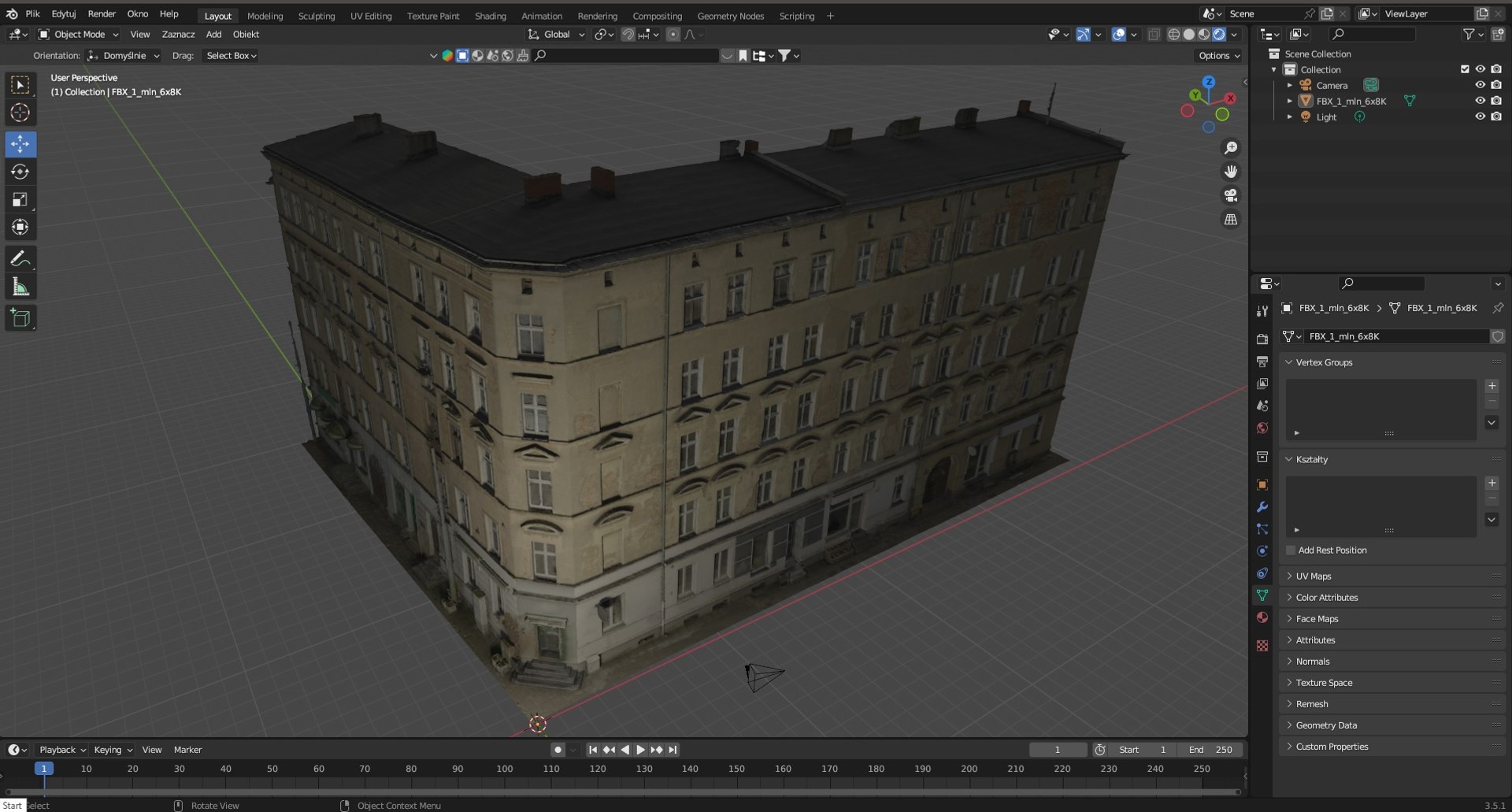The width and height of the screenshot is (1512, 812).
Task: Open the Physics properties tab icon
Action: click(1262, 551)
